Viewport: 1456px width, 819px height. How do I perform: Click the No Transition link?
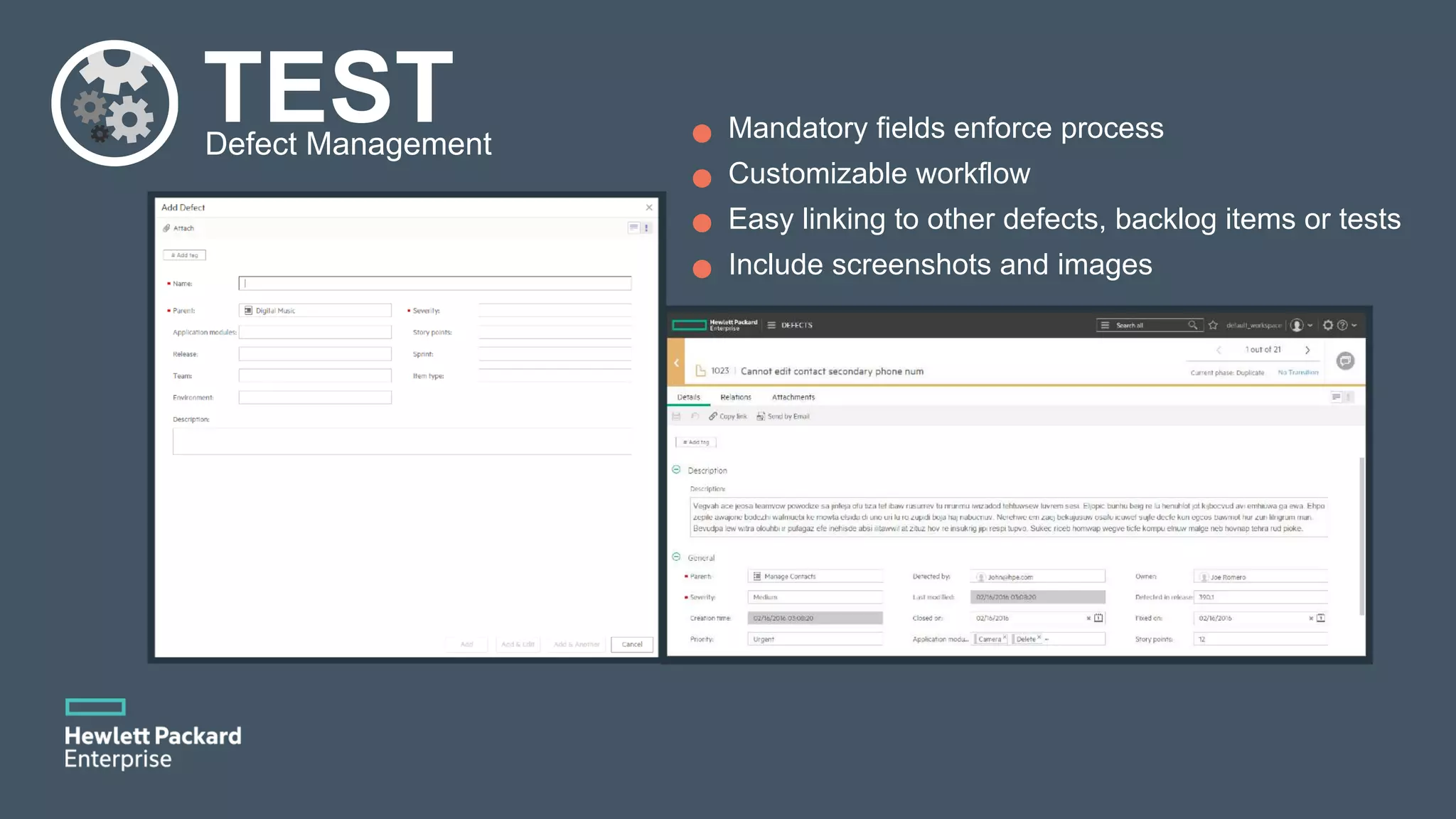tap(1297, 373)
